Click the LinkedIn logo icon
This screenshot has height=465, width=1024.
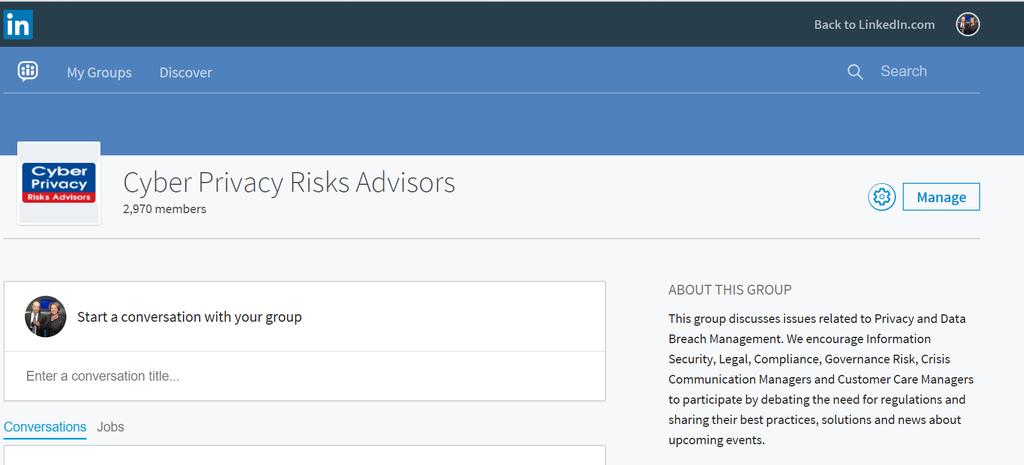pyautogui.click(x=18, y=25)
